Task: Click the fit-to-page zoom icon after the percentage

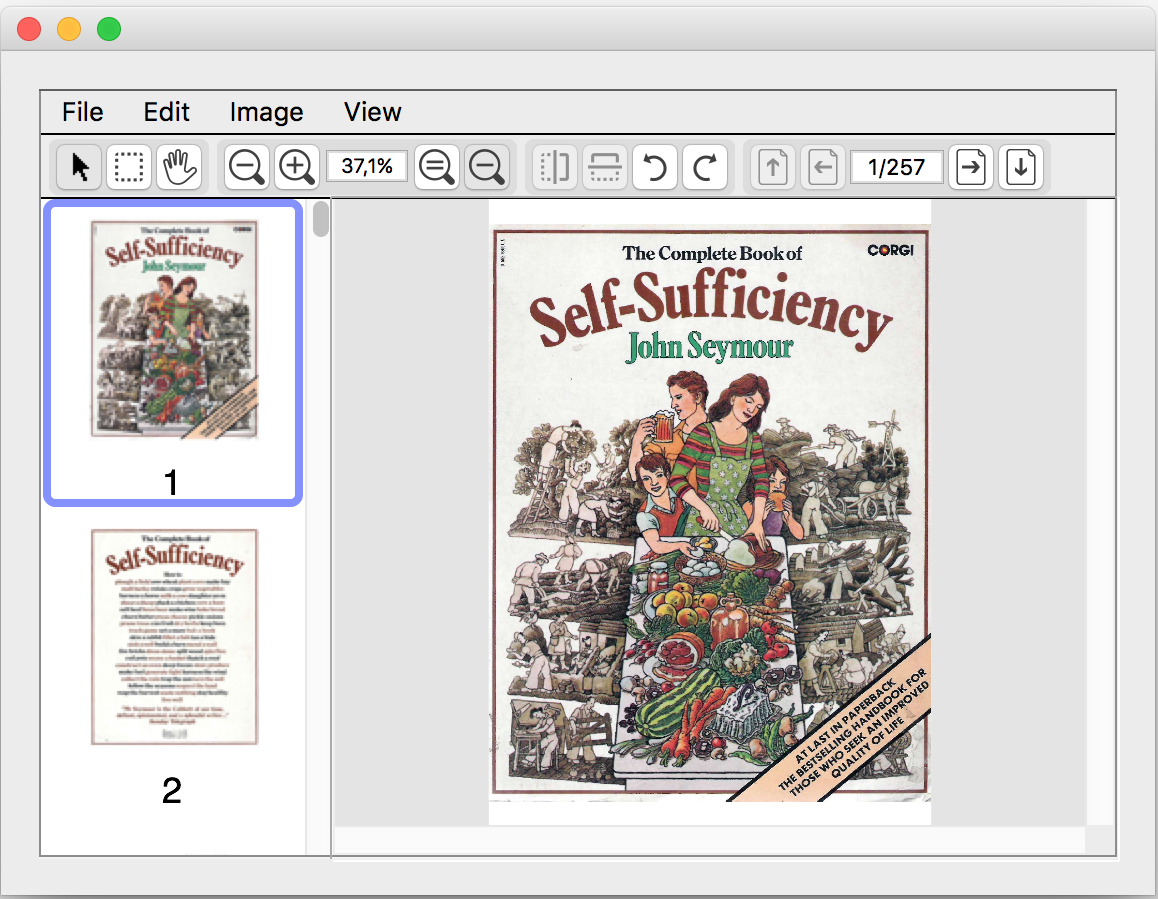Action: point(487,167)
